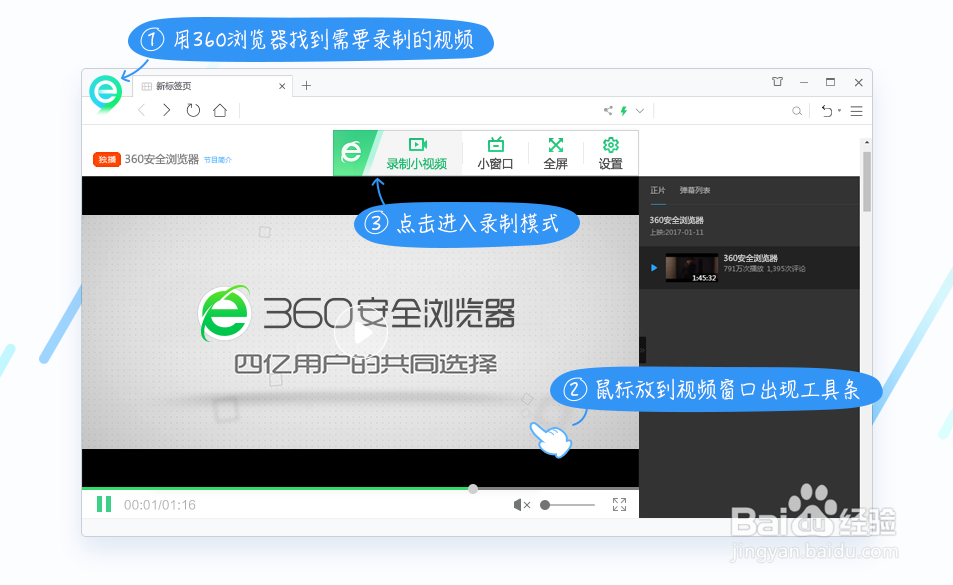Click 全屏 on the video toolbar
Screen dimensions: 953x585
pyautogui.click(x=556, y=153)
